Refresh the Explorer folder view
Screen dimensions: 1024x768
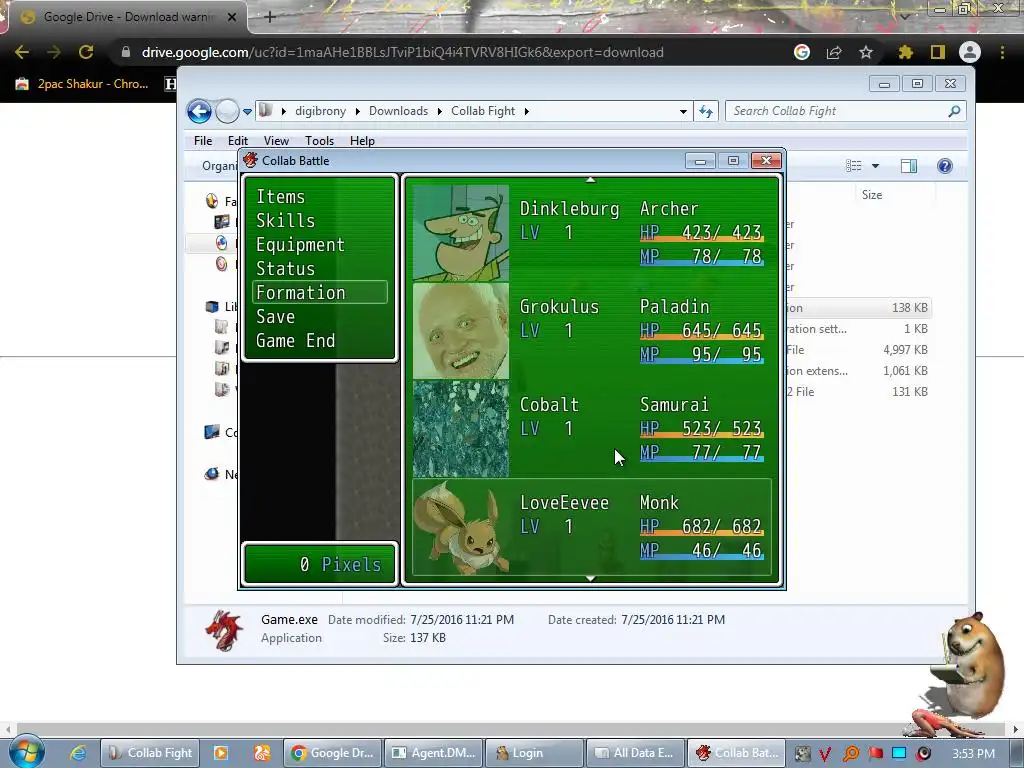[x=706, y=111]
